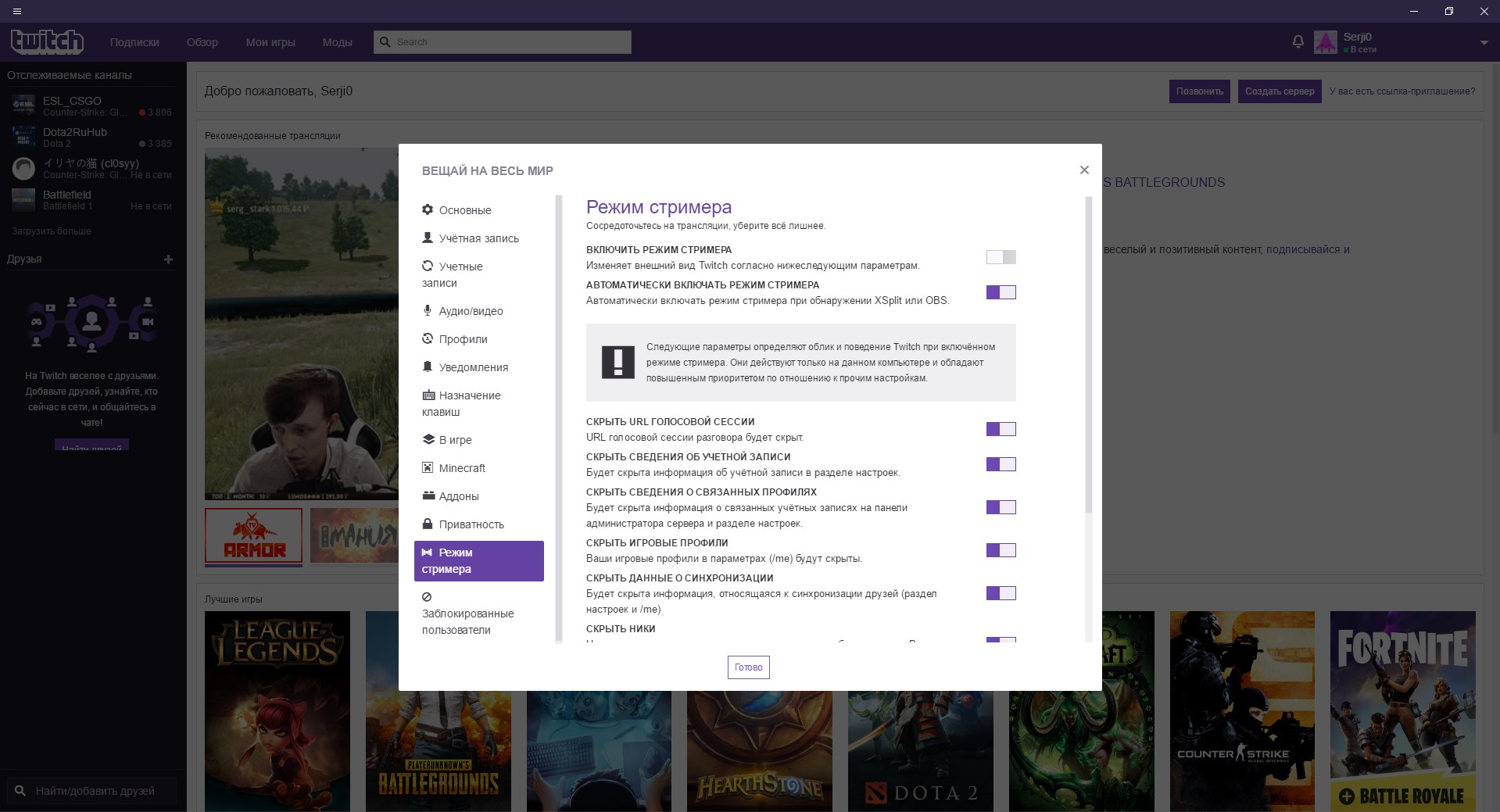
Task: Click the Dota2RuHub channel icon
Action: pyautogui.click(x=23, y=137)
